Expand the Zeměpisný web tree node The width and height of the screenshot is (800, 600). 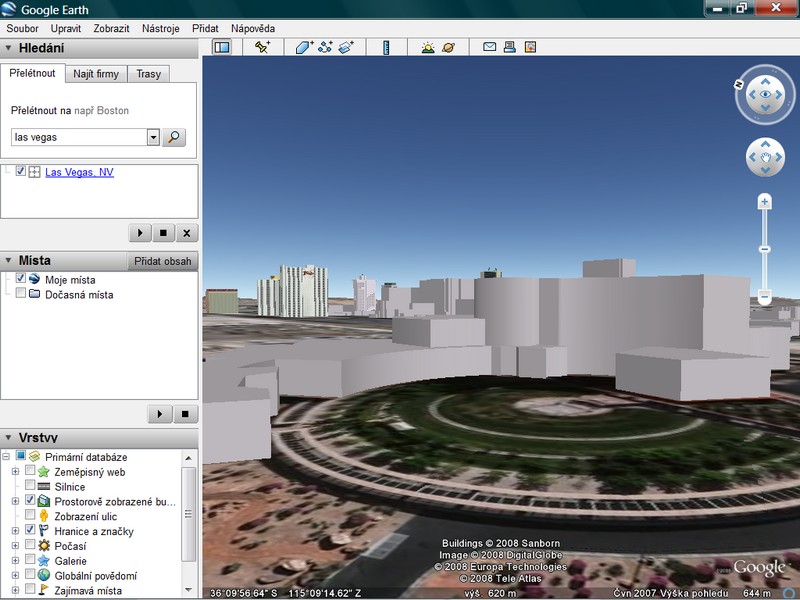[x=15, y=471]
